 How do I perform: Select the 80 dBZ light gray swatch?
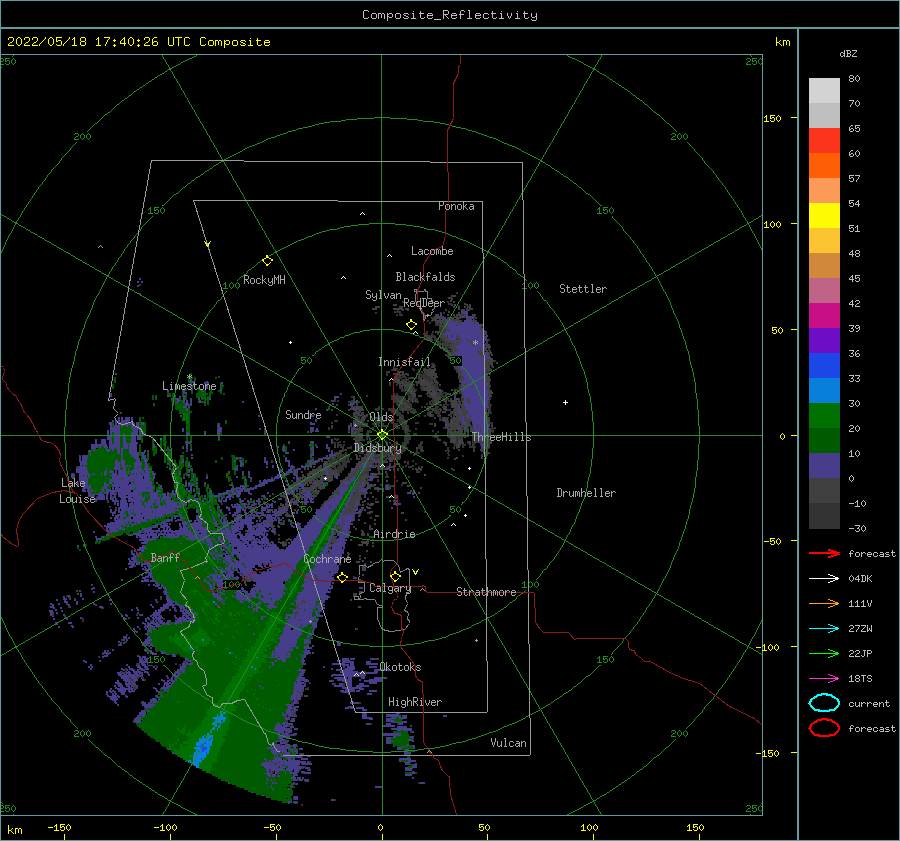coord(824,91)
